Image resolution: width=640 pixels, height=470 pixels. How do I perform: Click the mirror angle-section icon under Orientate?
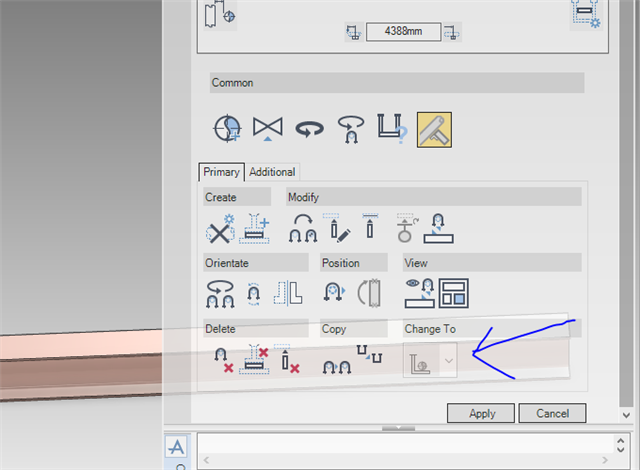(288, 293)
